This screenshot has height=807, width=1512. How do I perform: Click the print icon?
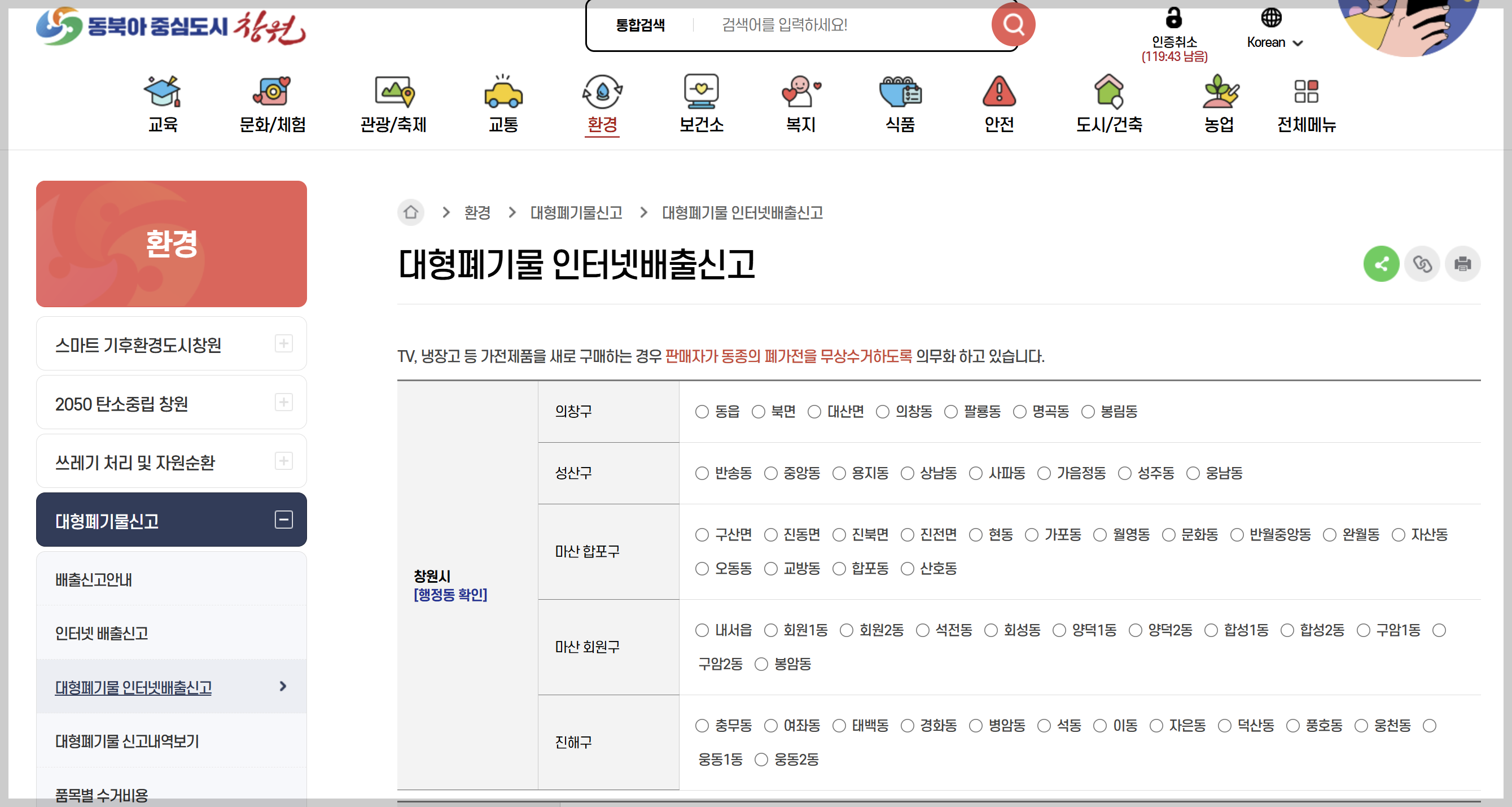1463,264
